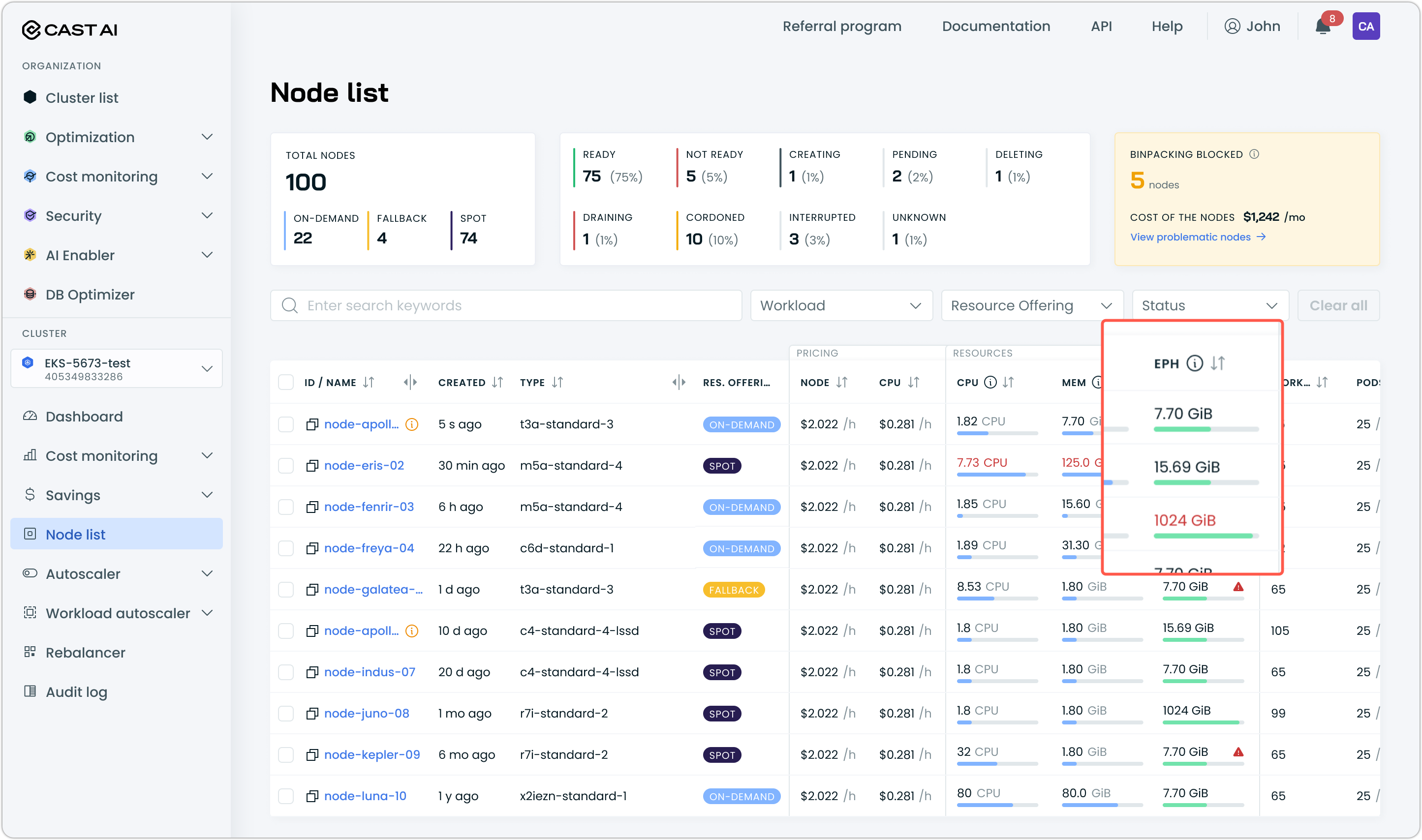Open Rebalancer in the sidebar
Screen dimensions: 1422x840
85,653
